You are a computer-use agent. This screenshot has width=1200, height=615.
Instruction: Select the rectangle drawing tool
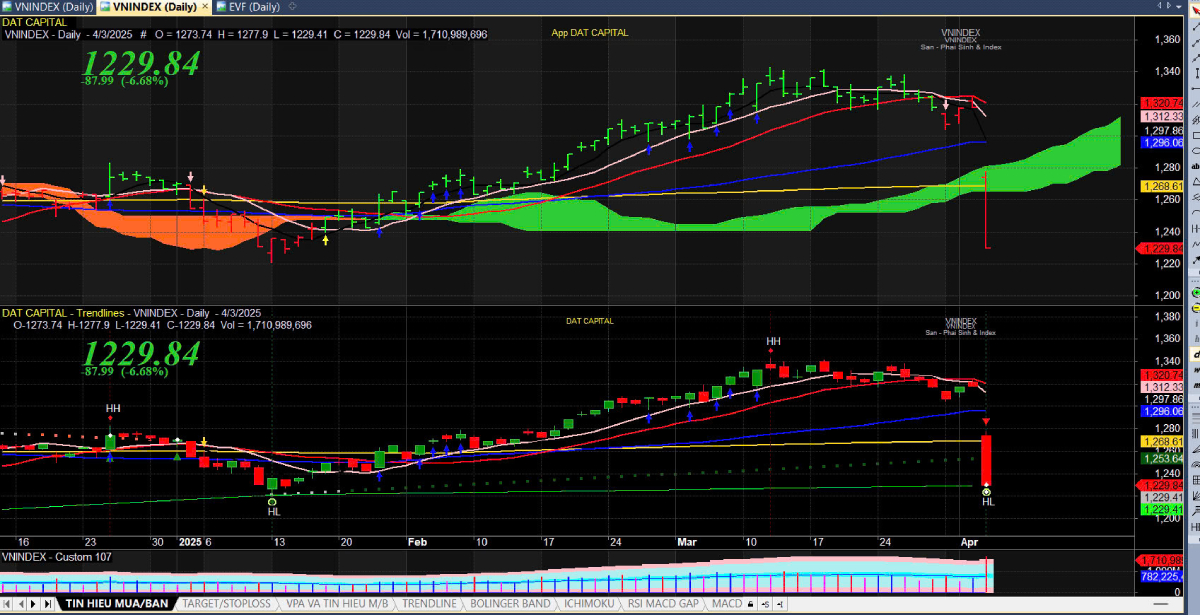click(x=1194, y=135)
